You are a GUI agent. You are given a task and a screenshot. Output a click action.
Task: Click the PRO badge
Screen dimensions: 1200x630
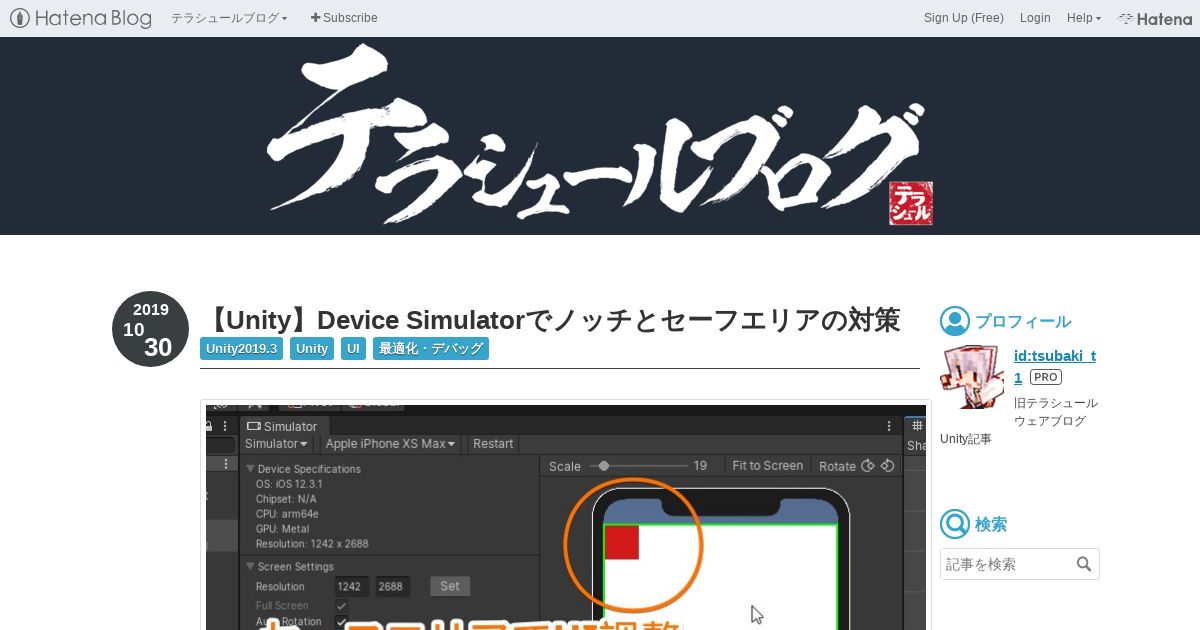point(1046,377)
